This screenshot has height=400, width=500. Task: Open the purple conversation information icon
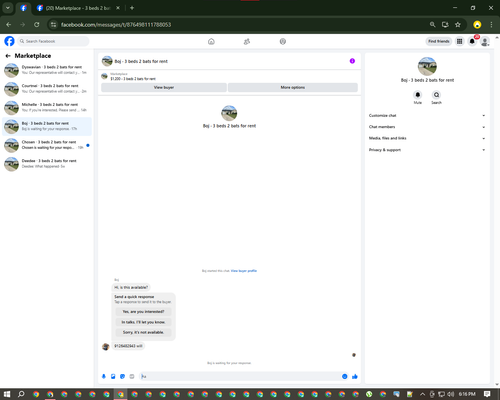(352, 61)
